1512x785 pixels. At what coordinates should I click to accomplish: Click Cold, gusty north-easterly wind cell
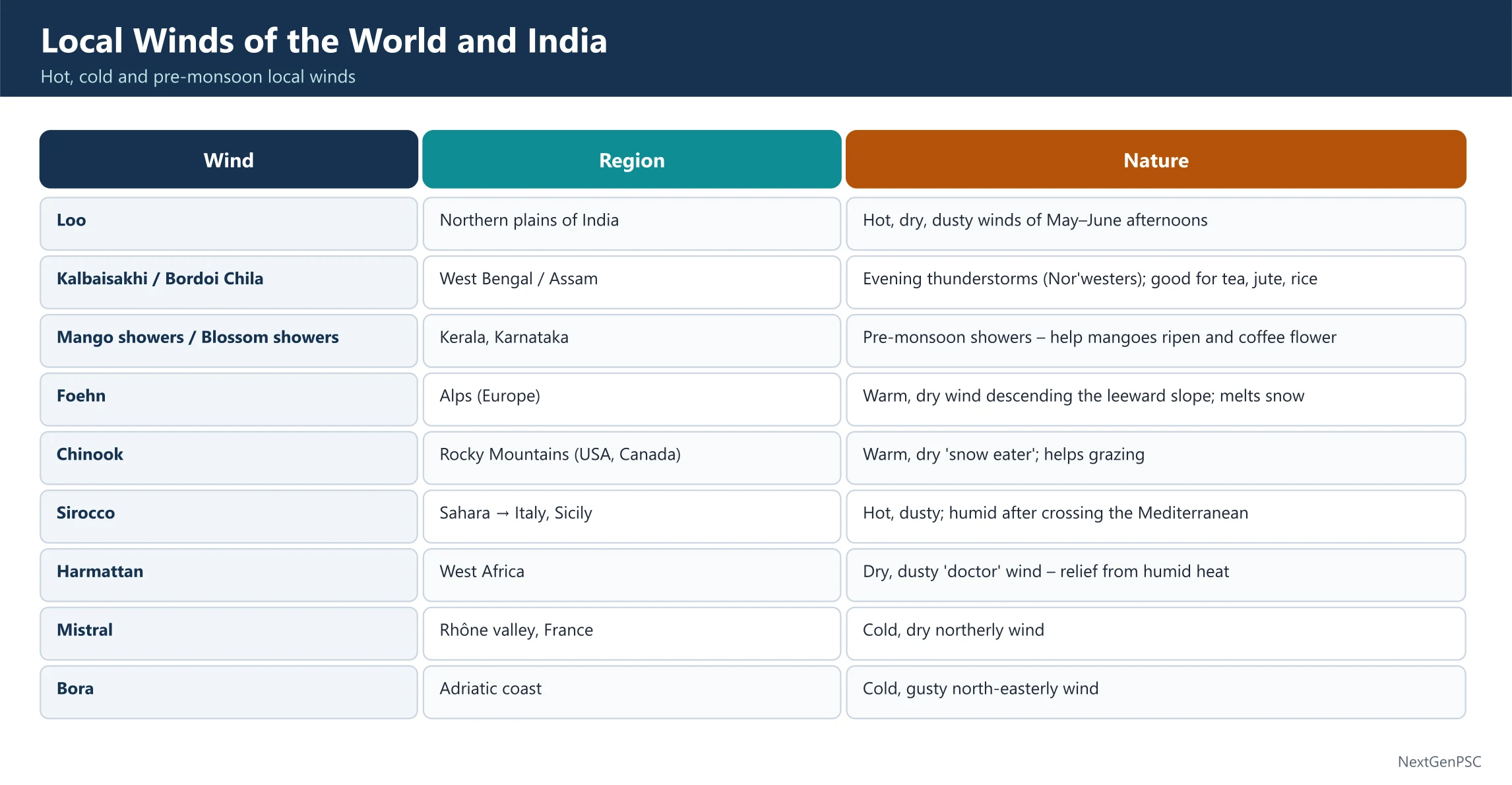pyautogui.click(x=1156, y=692)
